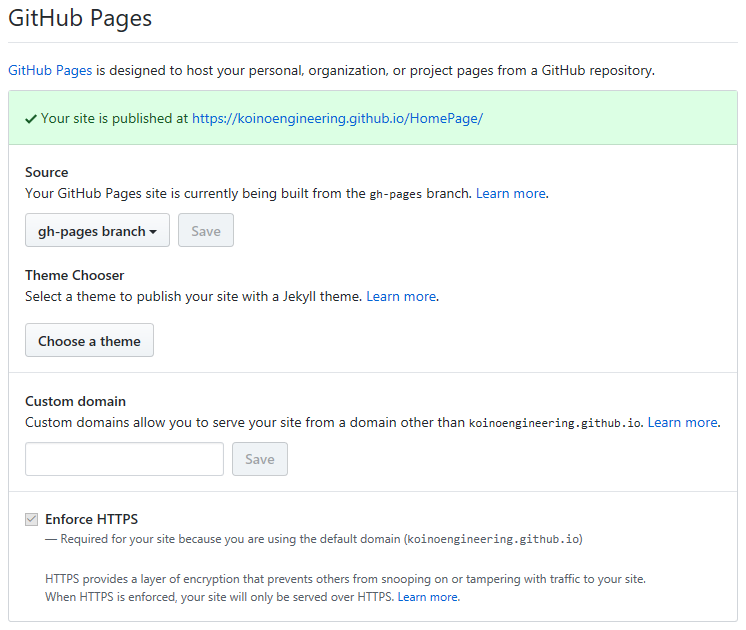Open Learn more link under Source
This screenshot has width=746, height=630.
[511, 193]
